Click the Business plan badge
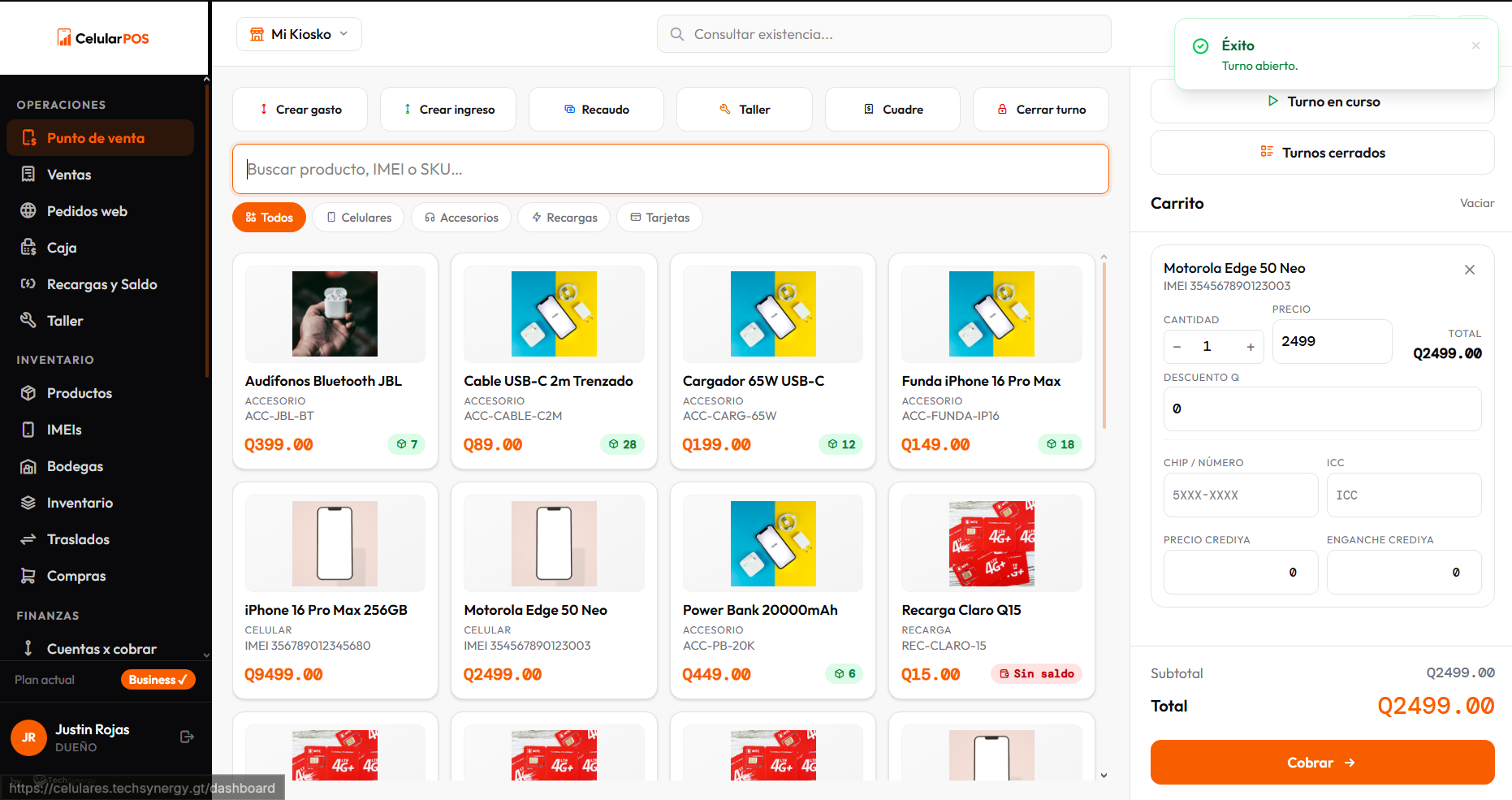This screenshot has height=800, width=1512. [x=158, y=679]
